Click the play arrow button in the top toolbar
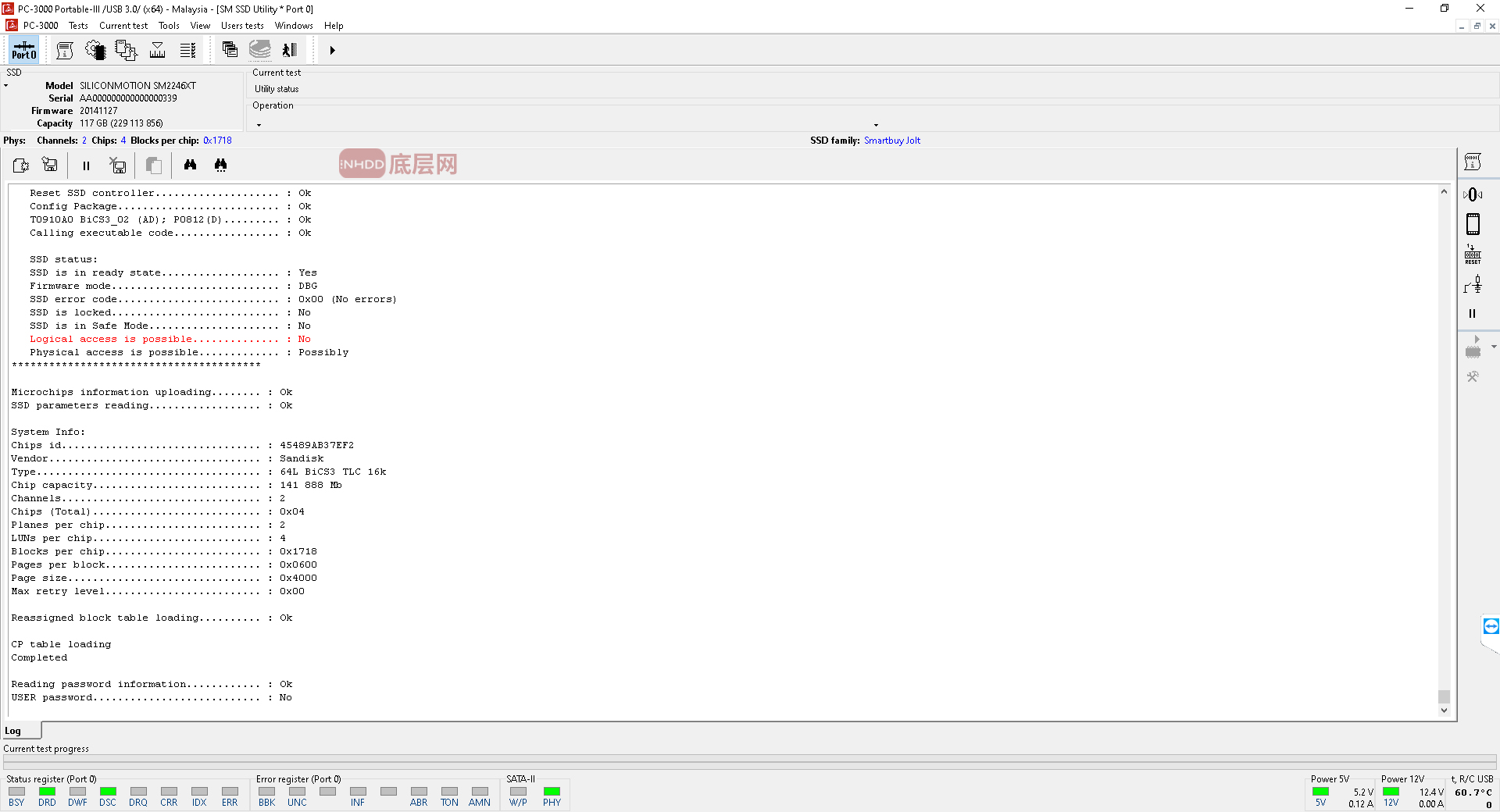Screen dimensions: 1500x812 pyautogui.click(x=332, y=51)
